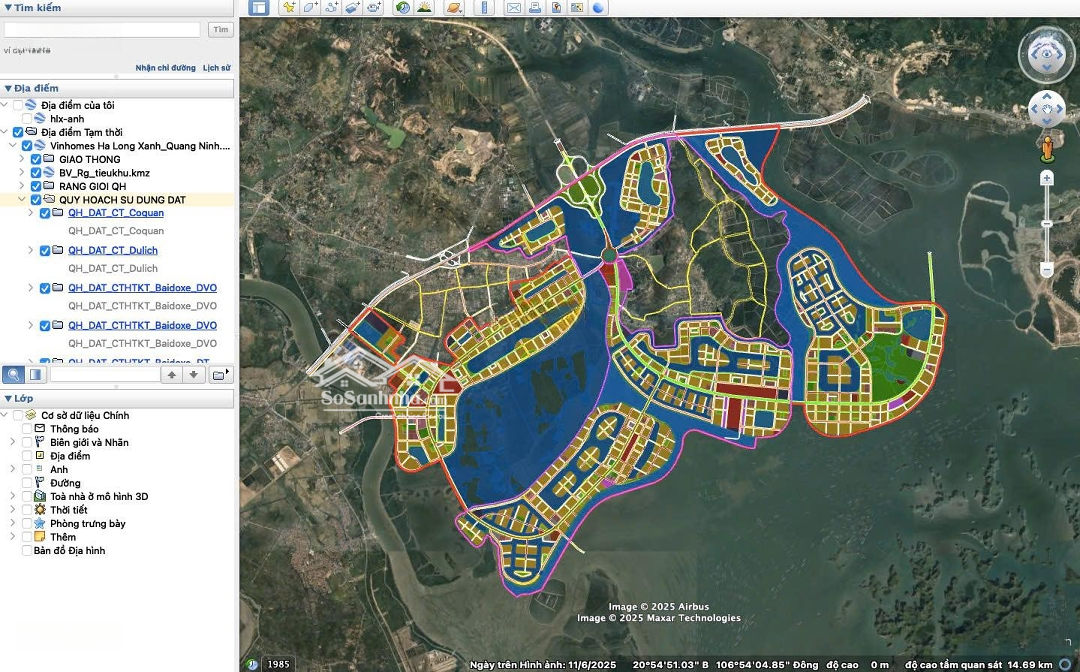Enable the Thời tiết layer checkbox

click(x=27, y=510)
